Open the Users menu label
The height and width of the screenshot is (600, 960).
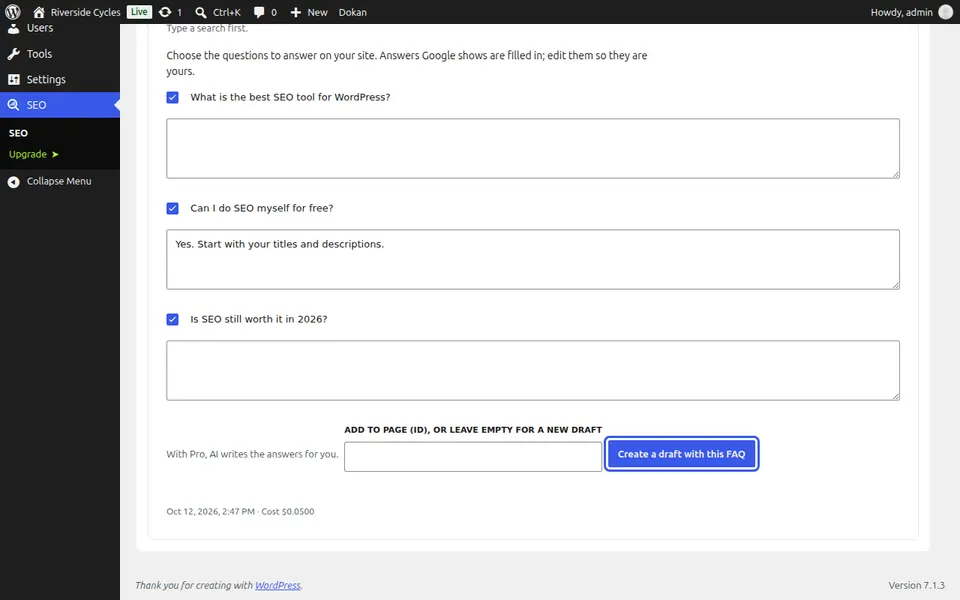tap(40, 28)
